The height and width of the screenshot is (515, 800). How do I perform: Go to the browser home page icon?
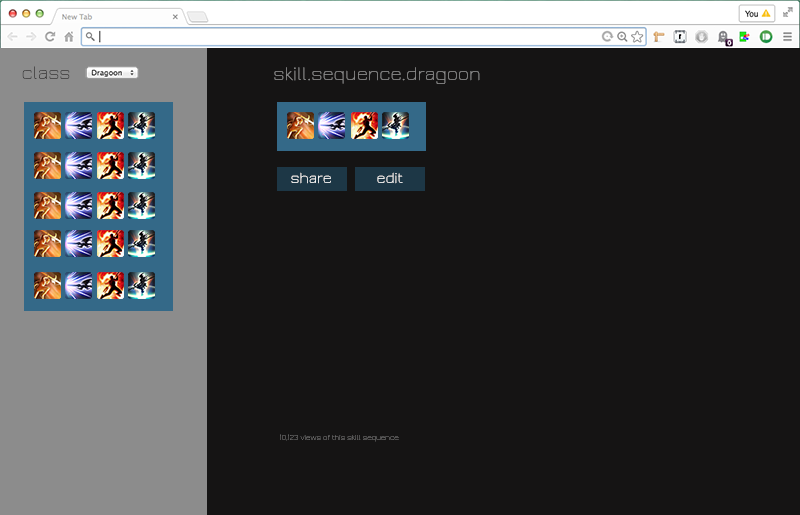[69, 37]
